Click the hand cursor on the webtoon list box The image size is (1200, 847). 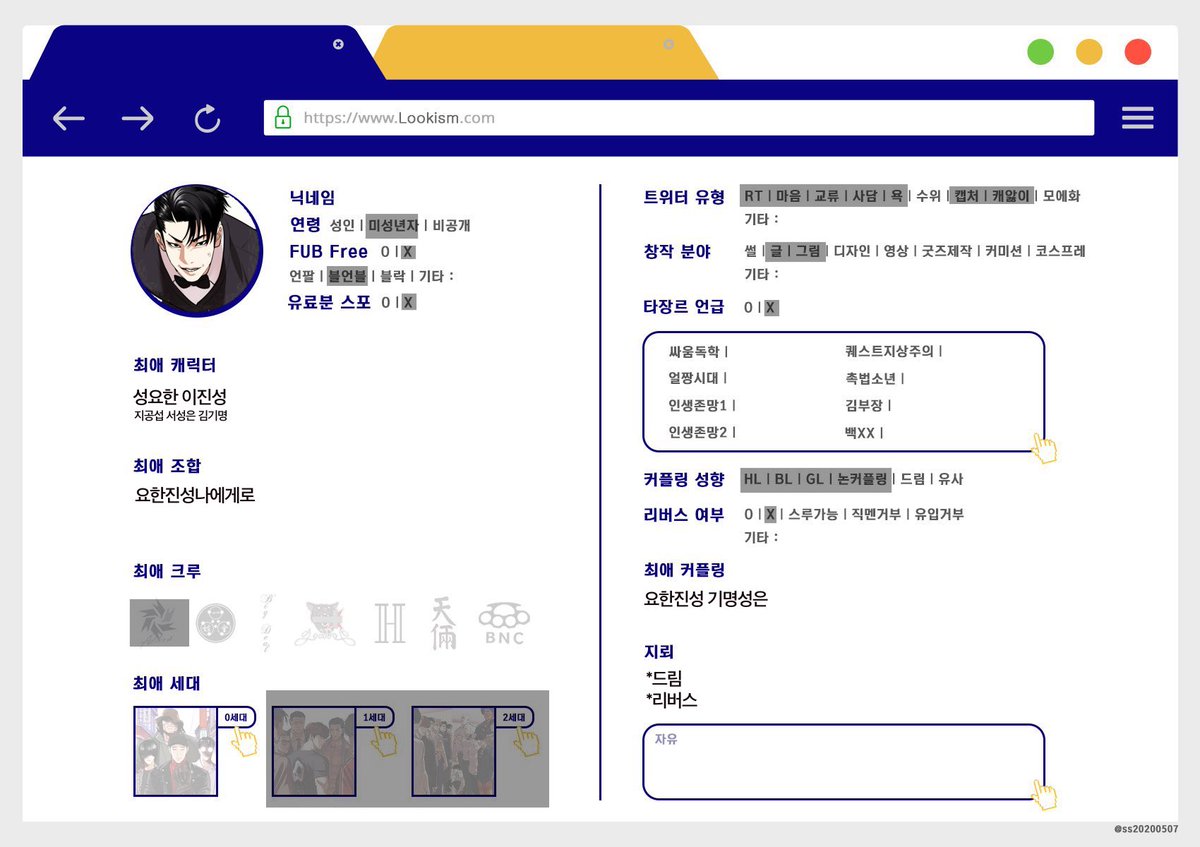(x=1044, y=448)
